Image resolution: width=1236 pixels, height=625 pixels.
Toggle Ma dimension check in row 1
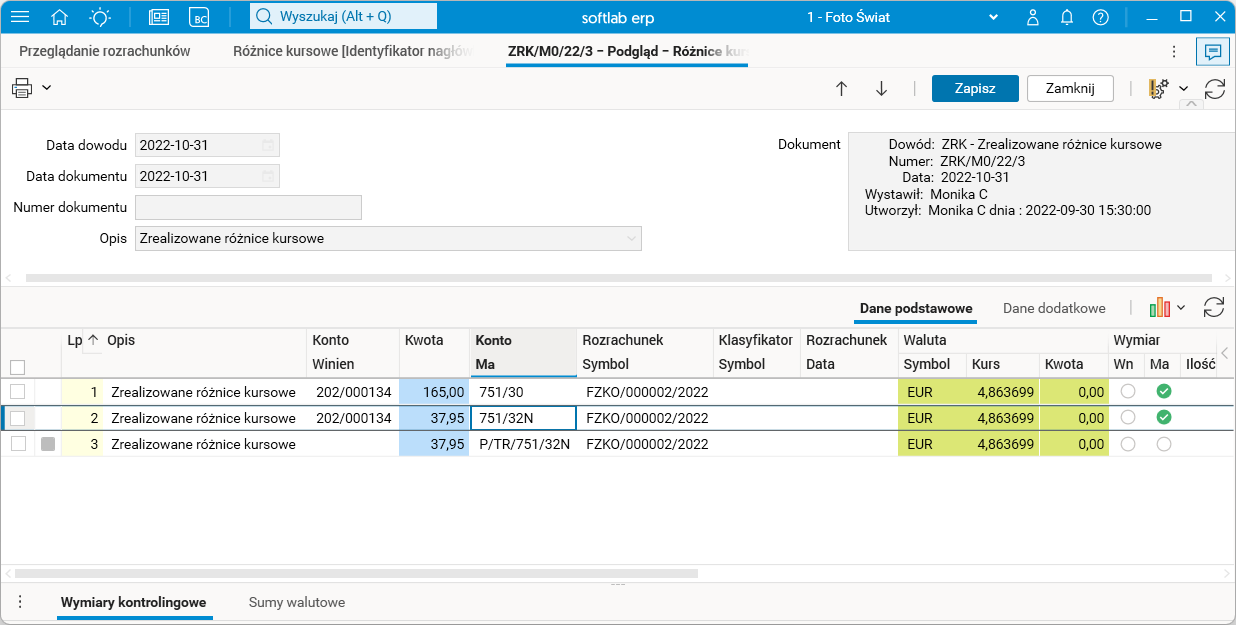point(1164,391)
